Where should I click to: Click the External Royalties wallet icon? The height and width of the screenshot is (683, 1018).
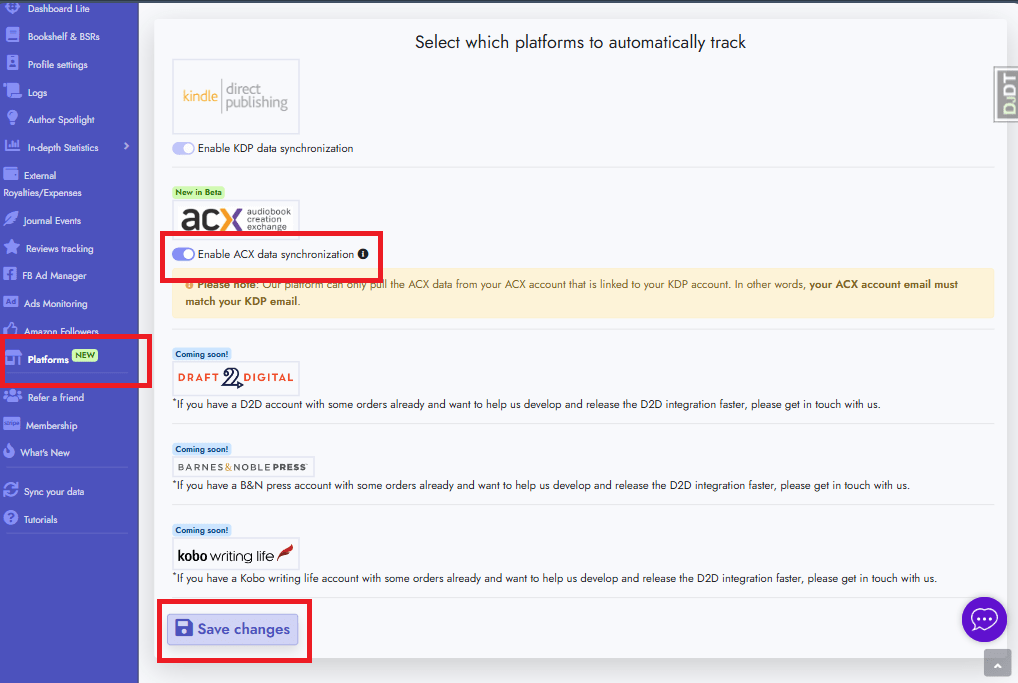[x=11, y=174]
